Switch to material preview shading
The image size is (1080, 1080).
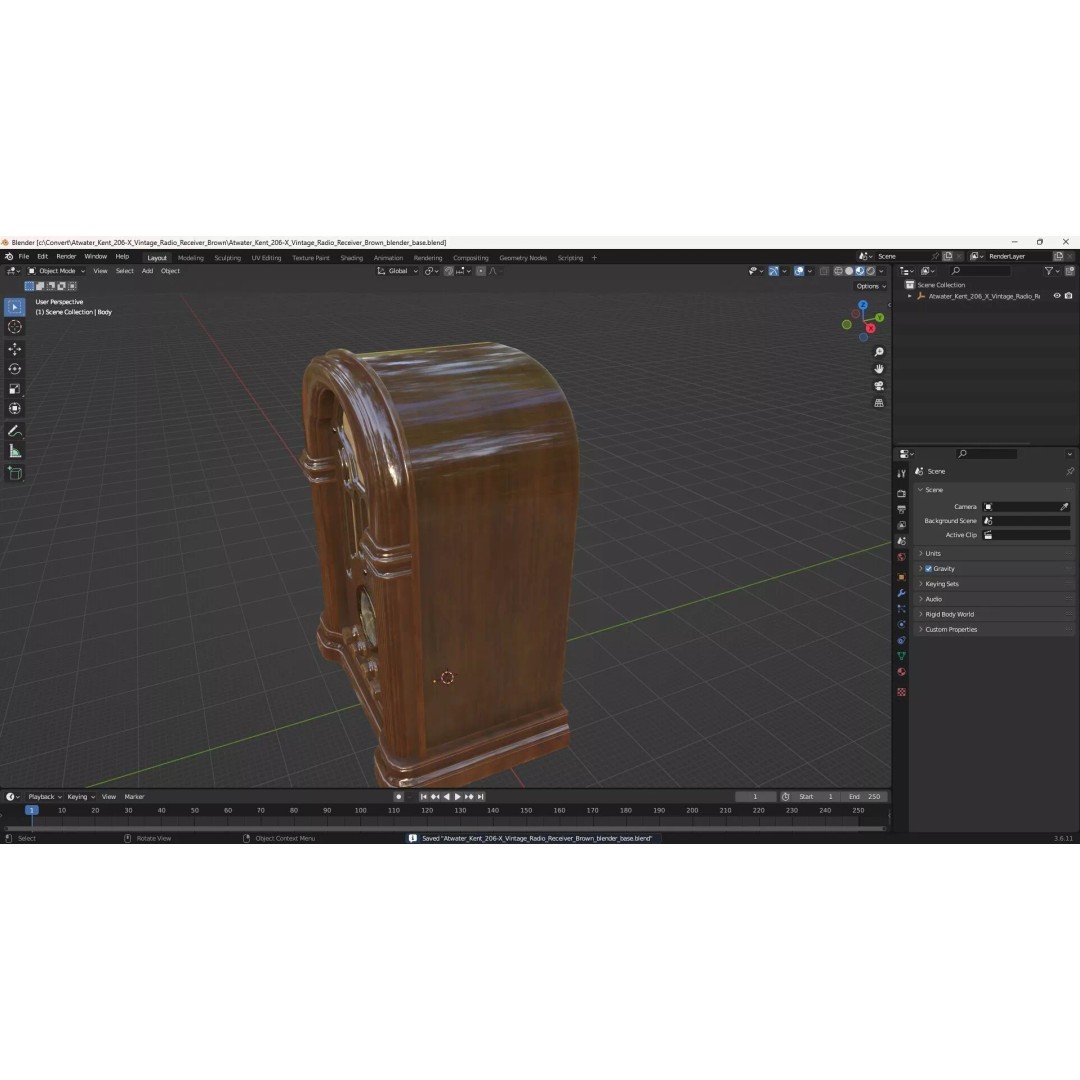pos(860,271)
